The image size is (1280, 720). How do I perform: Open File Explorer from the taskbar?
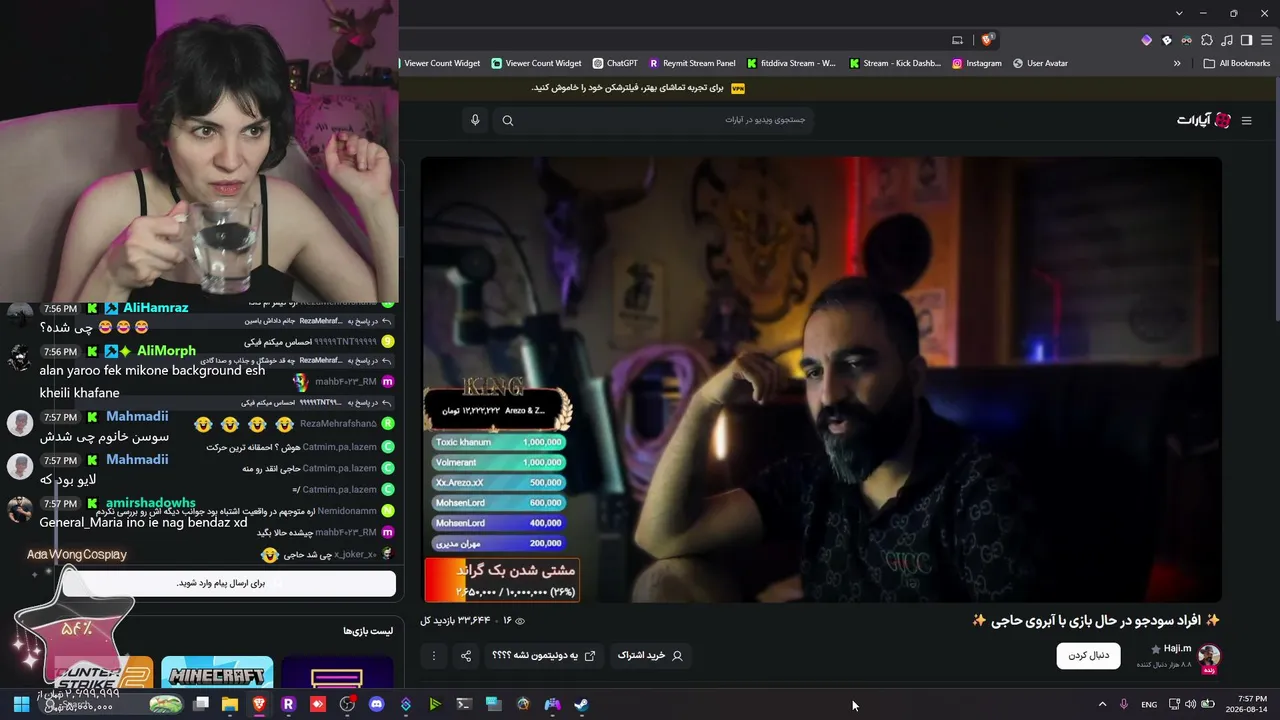tap(230, 704)
